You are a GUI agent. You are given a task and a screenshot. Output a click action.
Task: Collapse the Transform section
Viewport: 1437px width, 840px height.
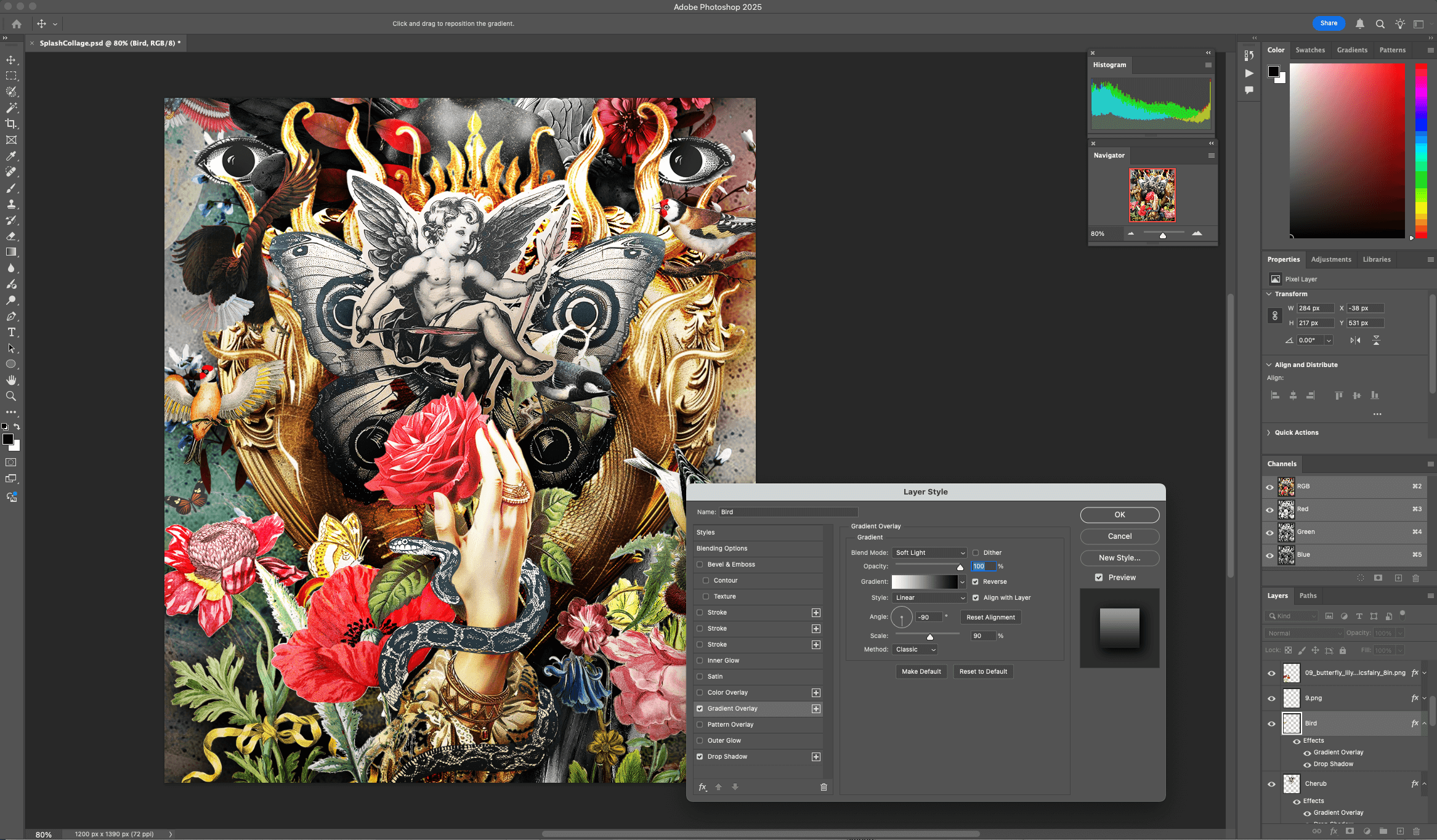[1269, 294]
